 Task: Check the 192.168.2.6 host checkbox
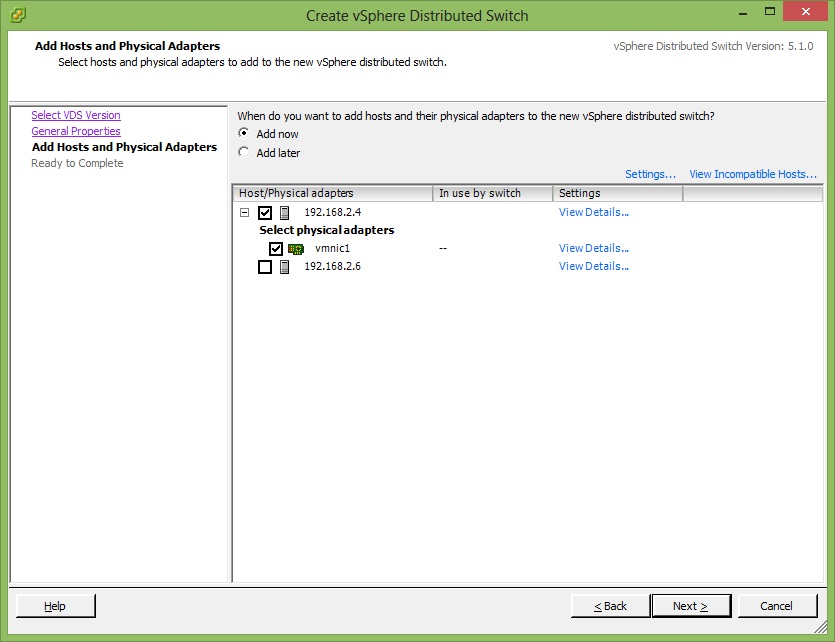[265, 267]
